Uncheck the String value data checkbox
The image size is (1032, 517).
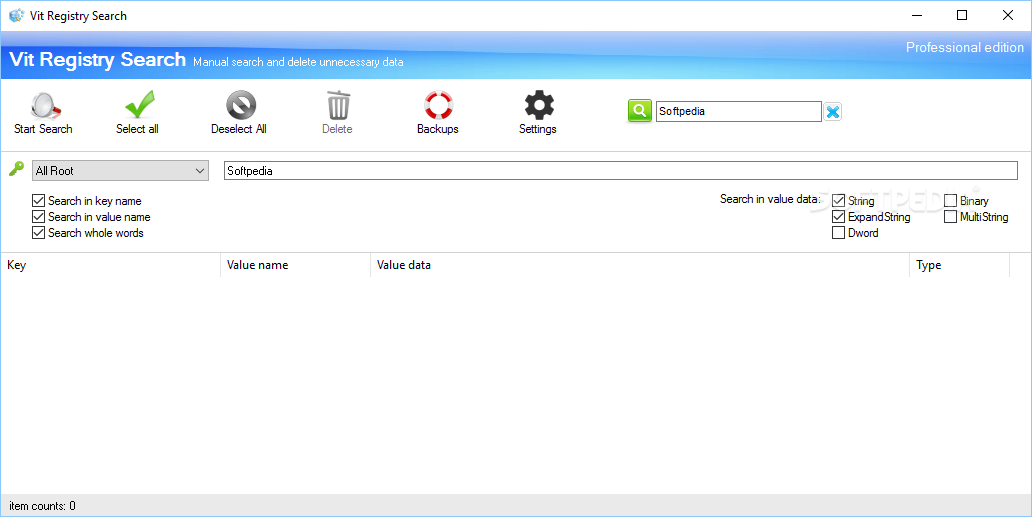[x=838, y=201]
